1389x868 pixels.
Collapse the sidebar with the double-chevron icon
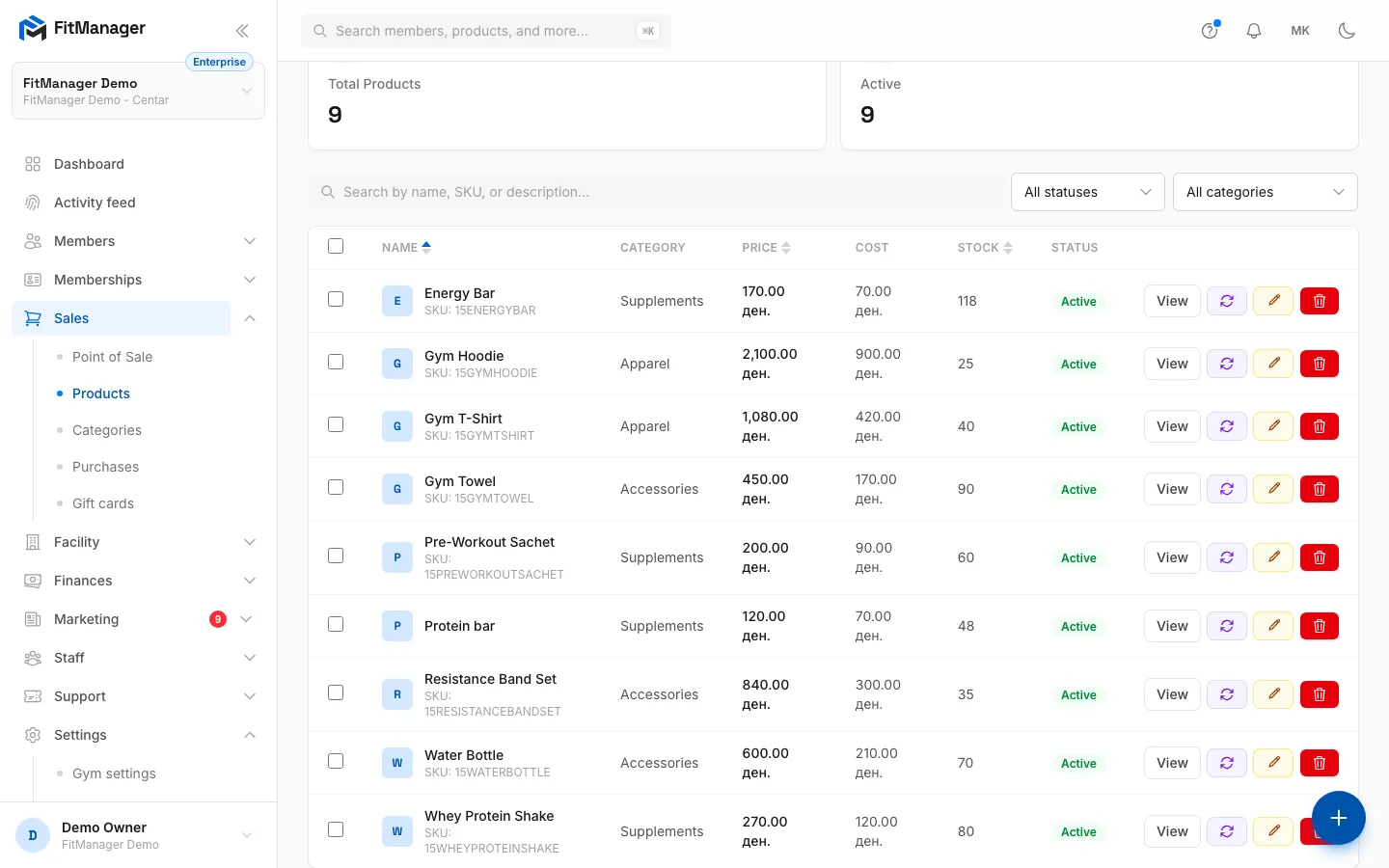click(242, 30)
